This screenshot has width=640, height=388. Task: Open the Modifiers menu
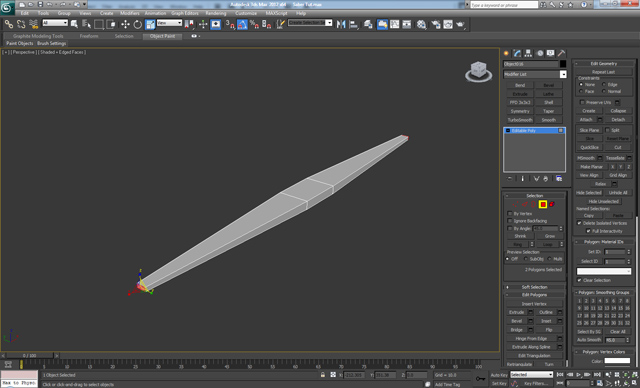130,13
